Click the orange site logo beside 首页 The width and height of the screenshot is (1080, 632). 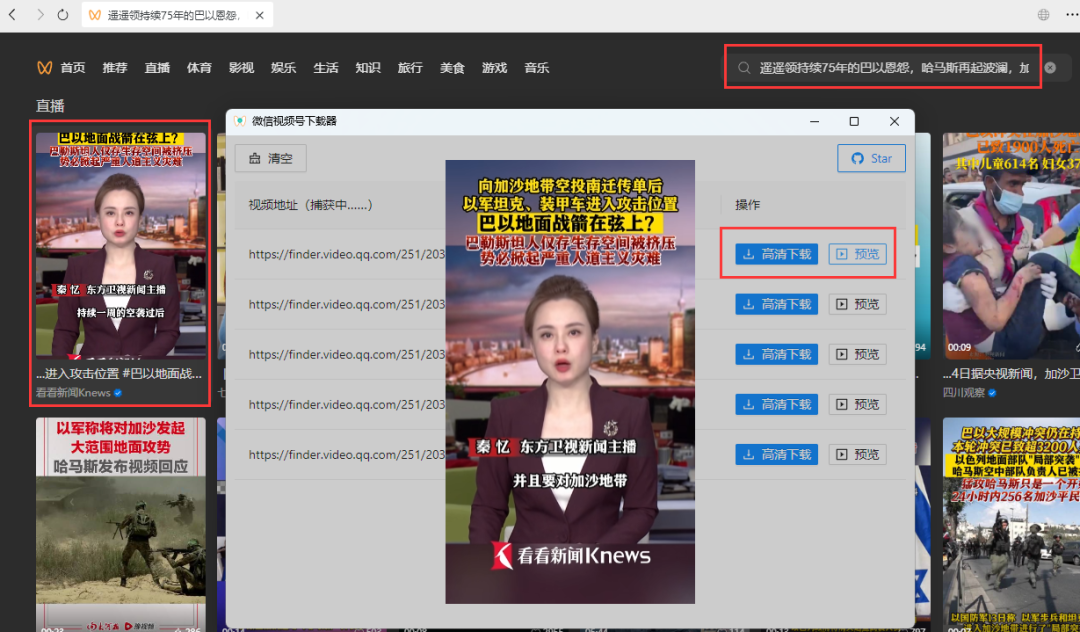pyautogui.click(x=45, y=67)
